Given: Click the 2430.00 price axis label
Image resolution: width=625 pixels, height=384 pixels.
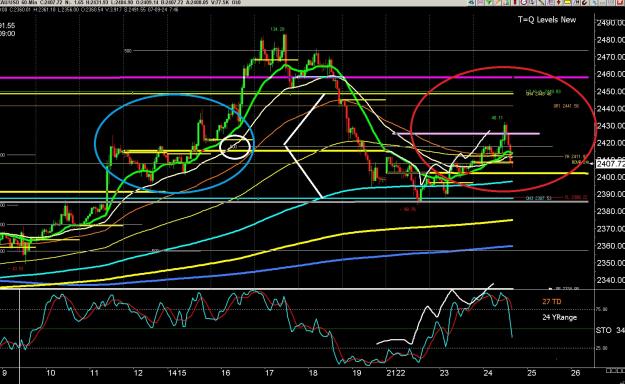Looking at the screenshot, I should (x=610, y=126).
